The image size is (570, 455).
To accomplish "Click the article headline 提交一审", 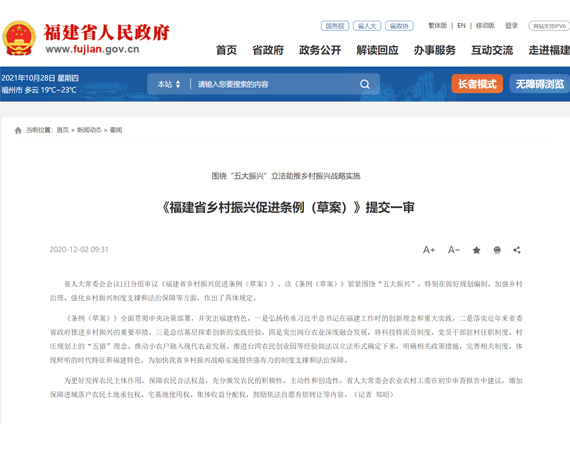I will pyautogui.click(x=288, y=208).
